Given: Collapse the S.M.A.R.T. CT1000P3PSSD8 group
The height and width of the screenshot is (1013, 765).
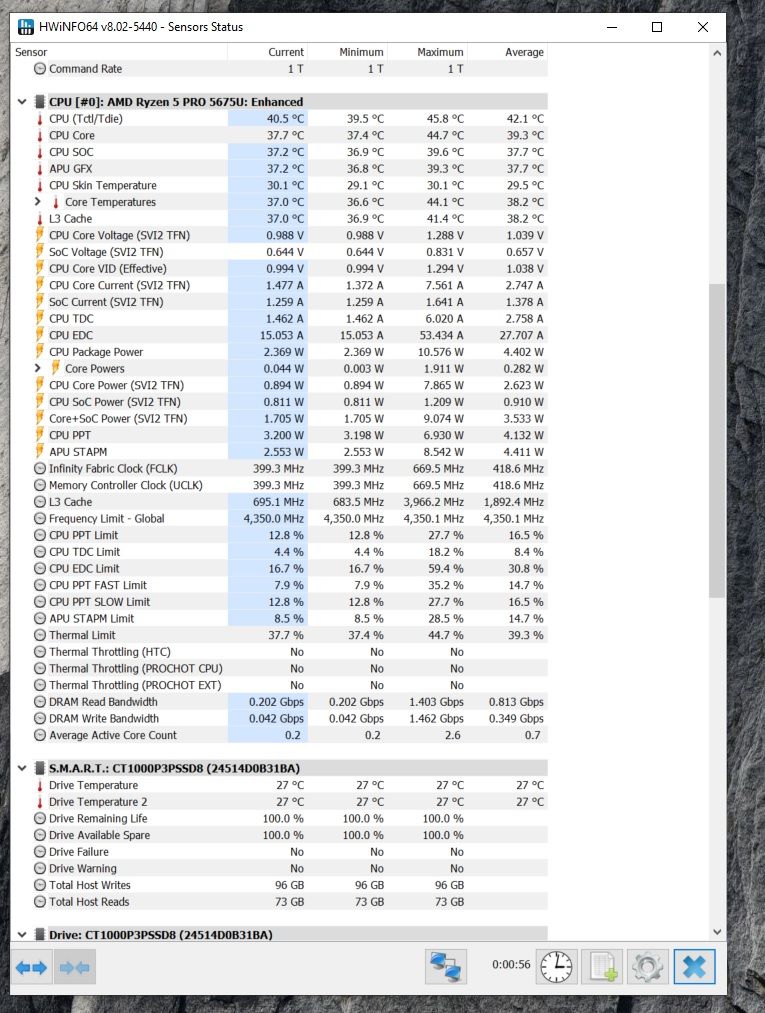Looking at the screenshot, I should point(22,769).
